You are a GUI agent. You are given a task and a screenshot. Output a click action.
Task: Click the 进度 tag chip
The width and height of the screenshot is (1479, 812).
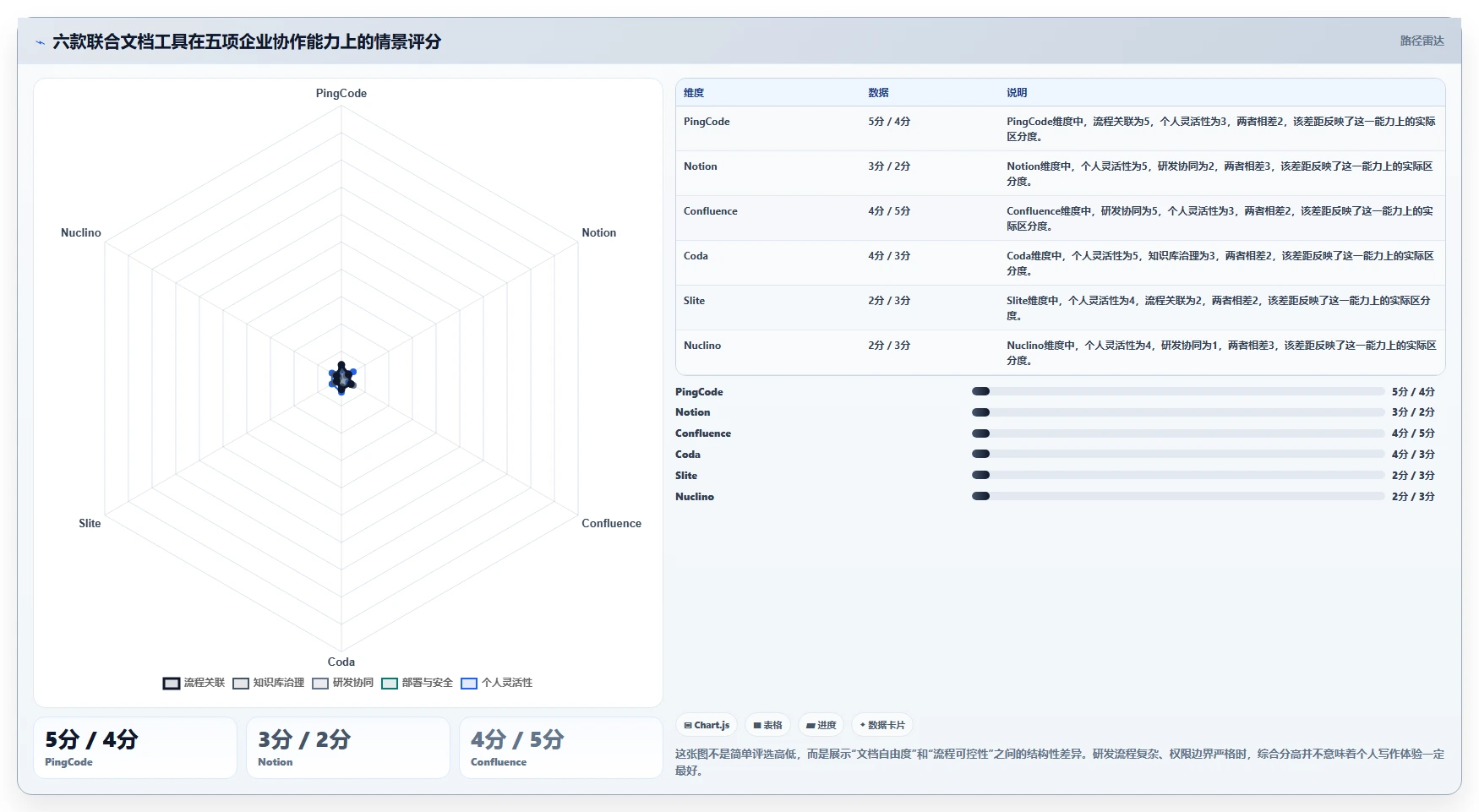click(821, 725)
